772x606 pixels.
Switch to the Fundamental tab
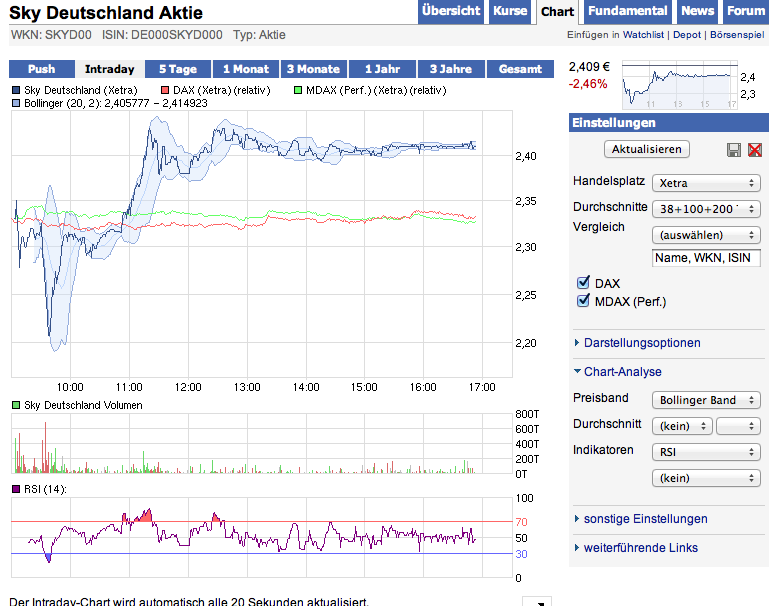click(x=628, y=11)
